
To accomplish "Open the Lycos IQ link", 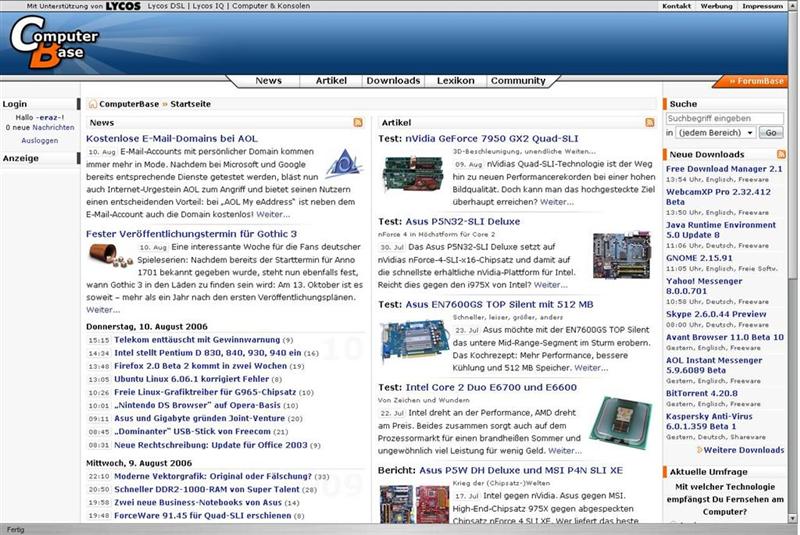I will pos(209,6).
